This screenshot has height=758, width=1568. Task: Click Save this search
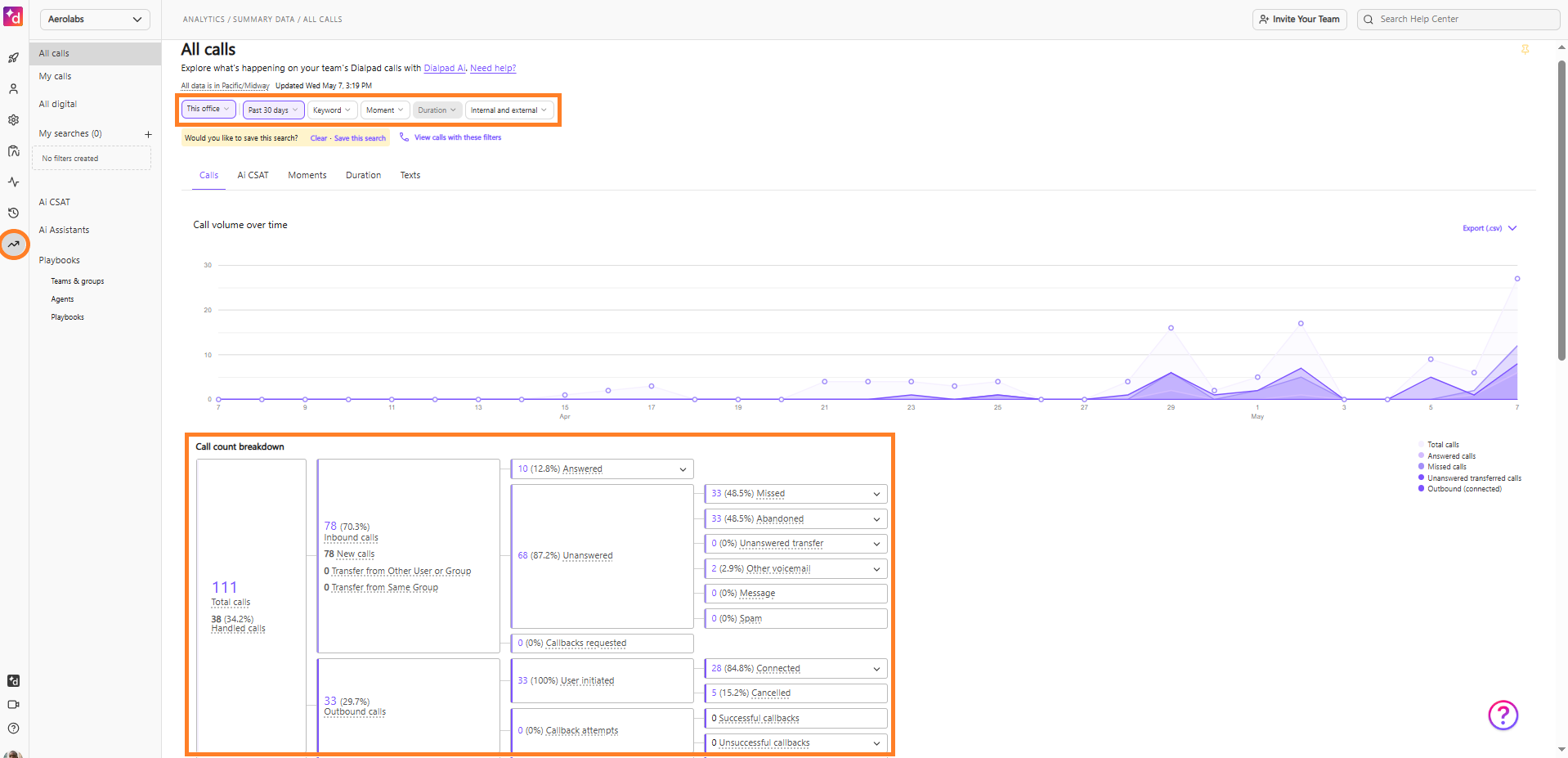coord(360,138)
